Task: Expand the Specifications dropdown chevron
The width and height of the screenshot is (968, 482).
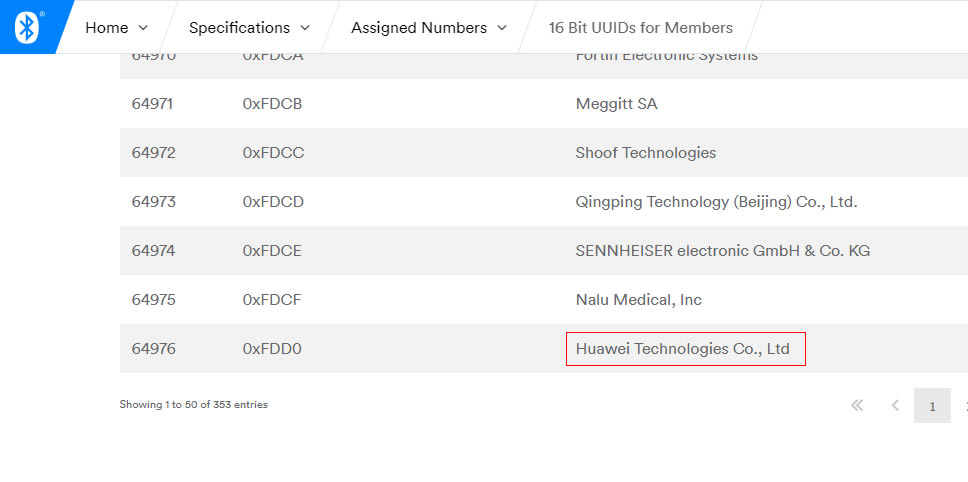Action: tap(305, 28)
